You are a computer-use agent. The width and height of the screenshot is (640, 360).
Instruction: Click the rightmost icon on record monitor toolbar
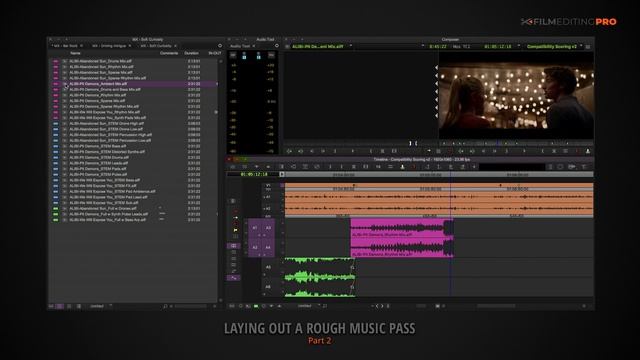tap(588, 151)
